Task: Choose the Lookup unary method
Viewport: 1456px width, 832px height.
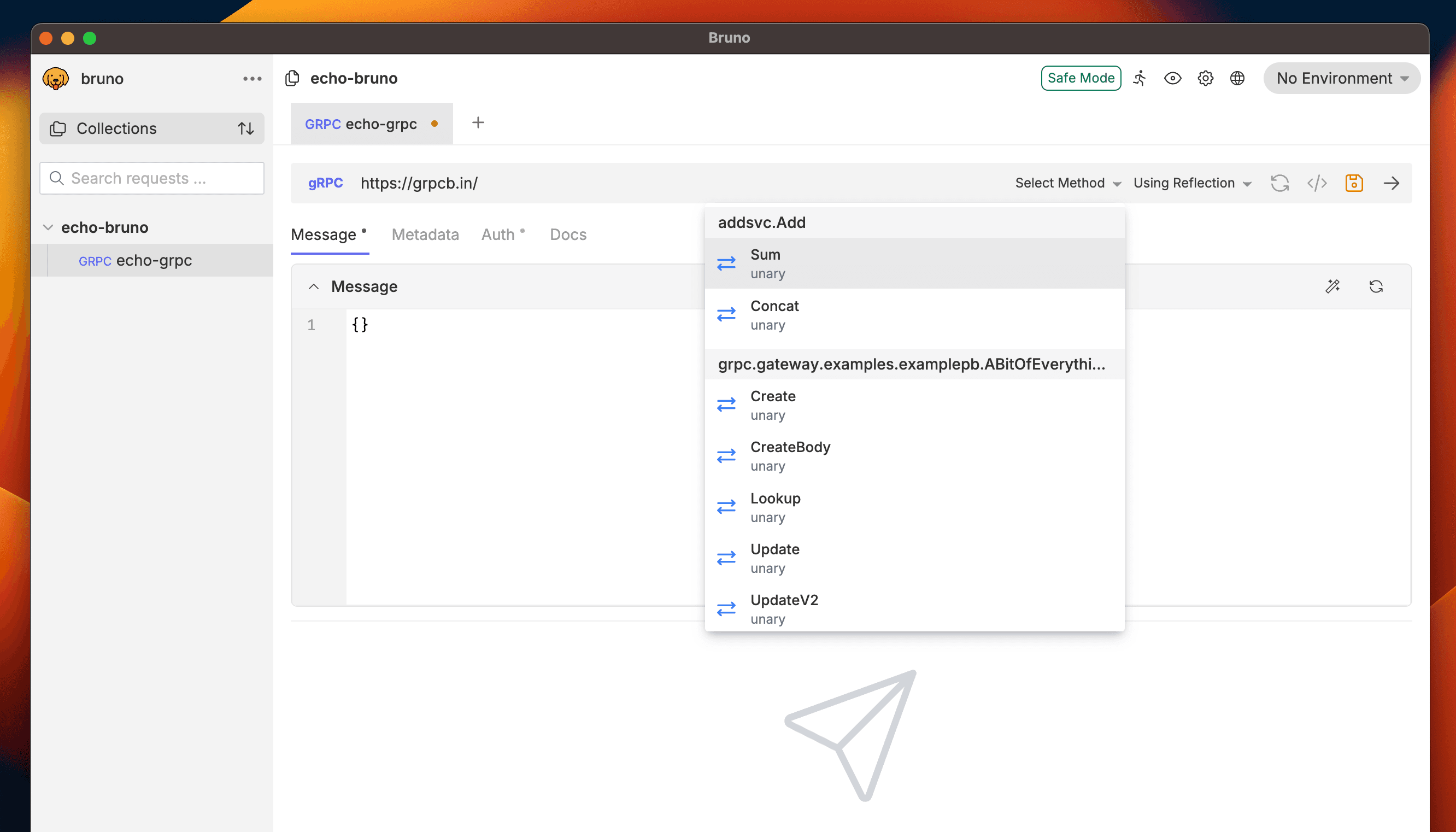Action: pos(914,507)
